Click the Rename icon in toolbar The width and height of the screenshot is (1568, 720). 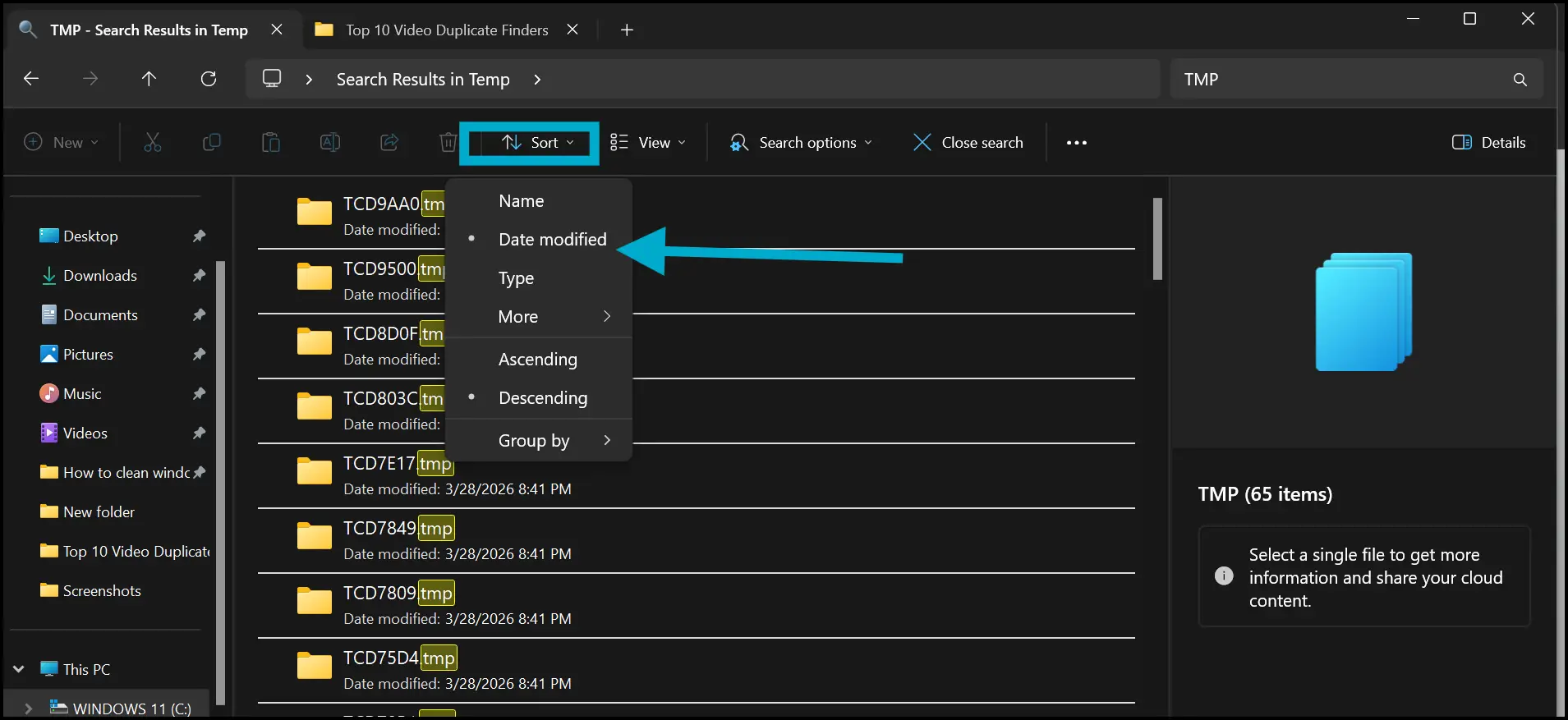pos(330,143)
